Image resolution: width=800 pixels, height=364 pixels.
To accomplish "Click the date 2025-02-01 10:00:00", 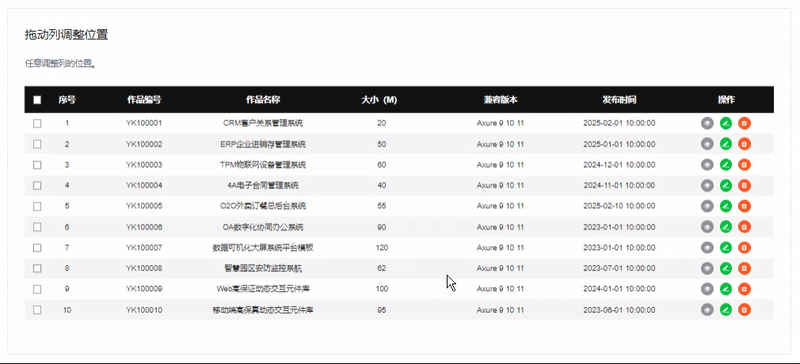I will pyautogui.click(x=619, y=123).
